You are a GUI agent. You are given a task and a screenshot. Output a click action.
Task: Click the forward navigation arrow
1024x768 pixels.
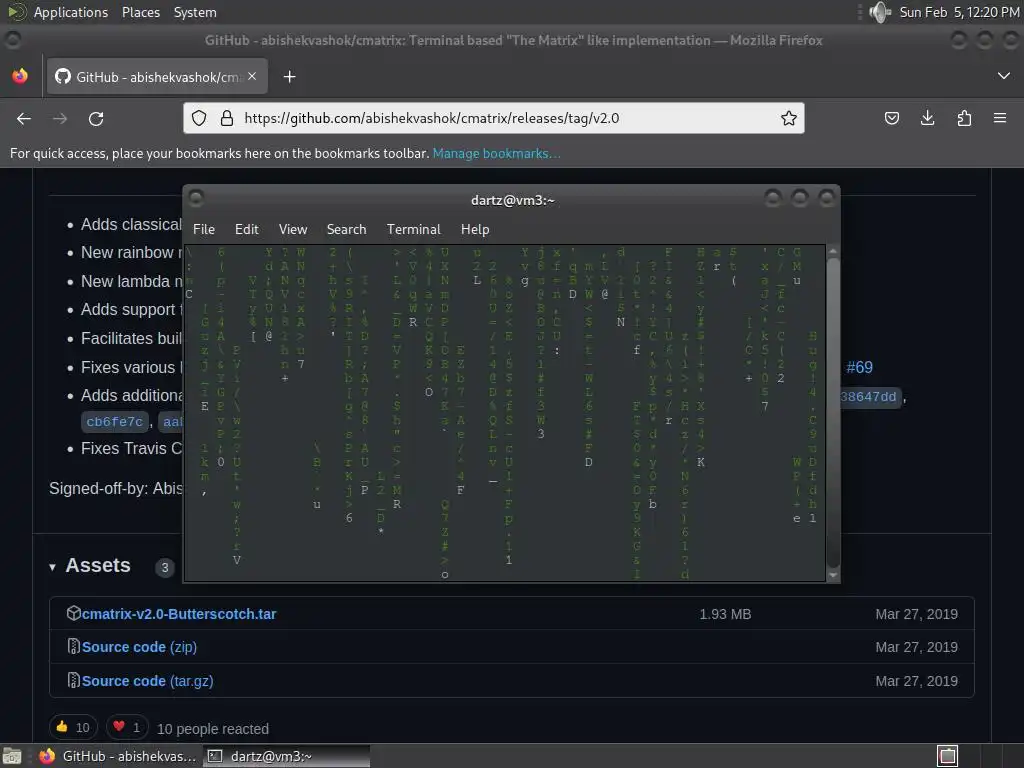(60, 119)
